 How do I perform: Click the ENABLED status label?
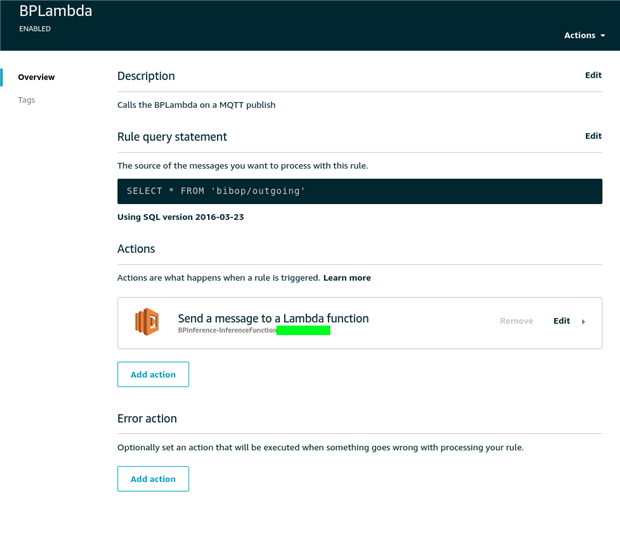[35, 29]
